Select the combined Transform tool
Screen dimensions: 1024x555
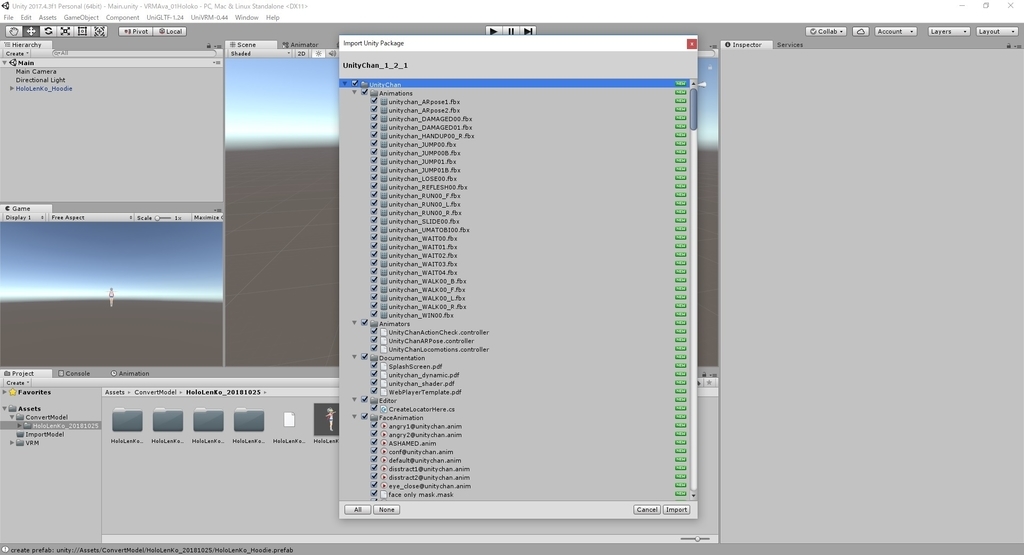(x=99, y=31)
